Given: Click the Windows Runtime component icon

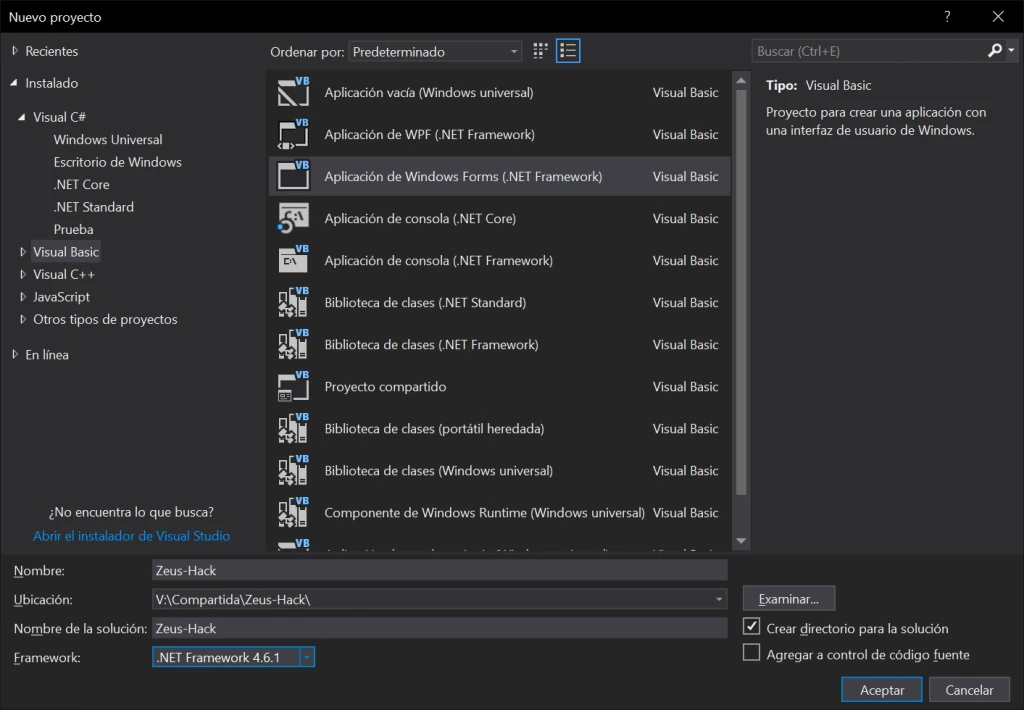Looking at the screenshot, I should point(293,513).
